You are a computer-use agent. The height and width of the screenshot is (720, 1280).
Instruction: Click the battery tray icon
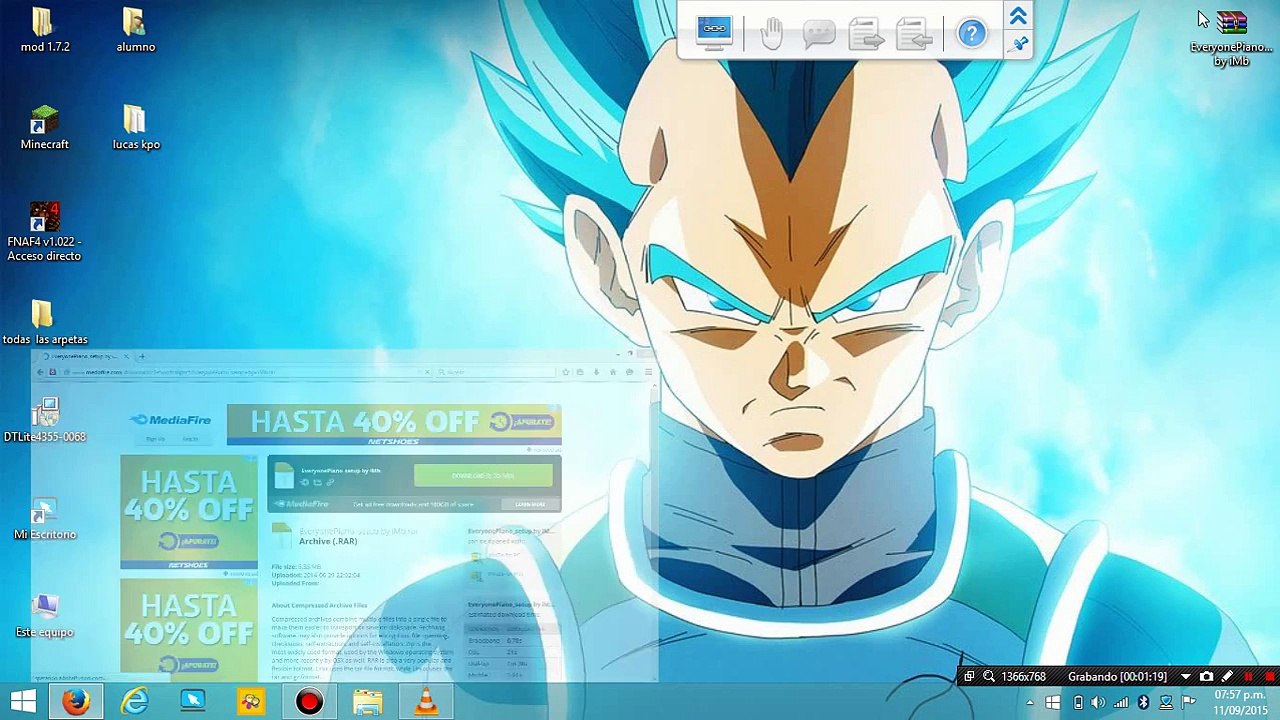pos(1078,703)
